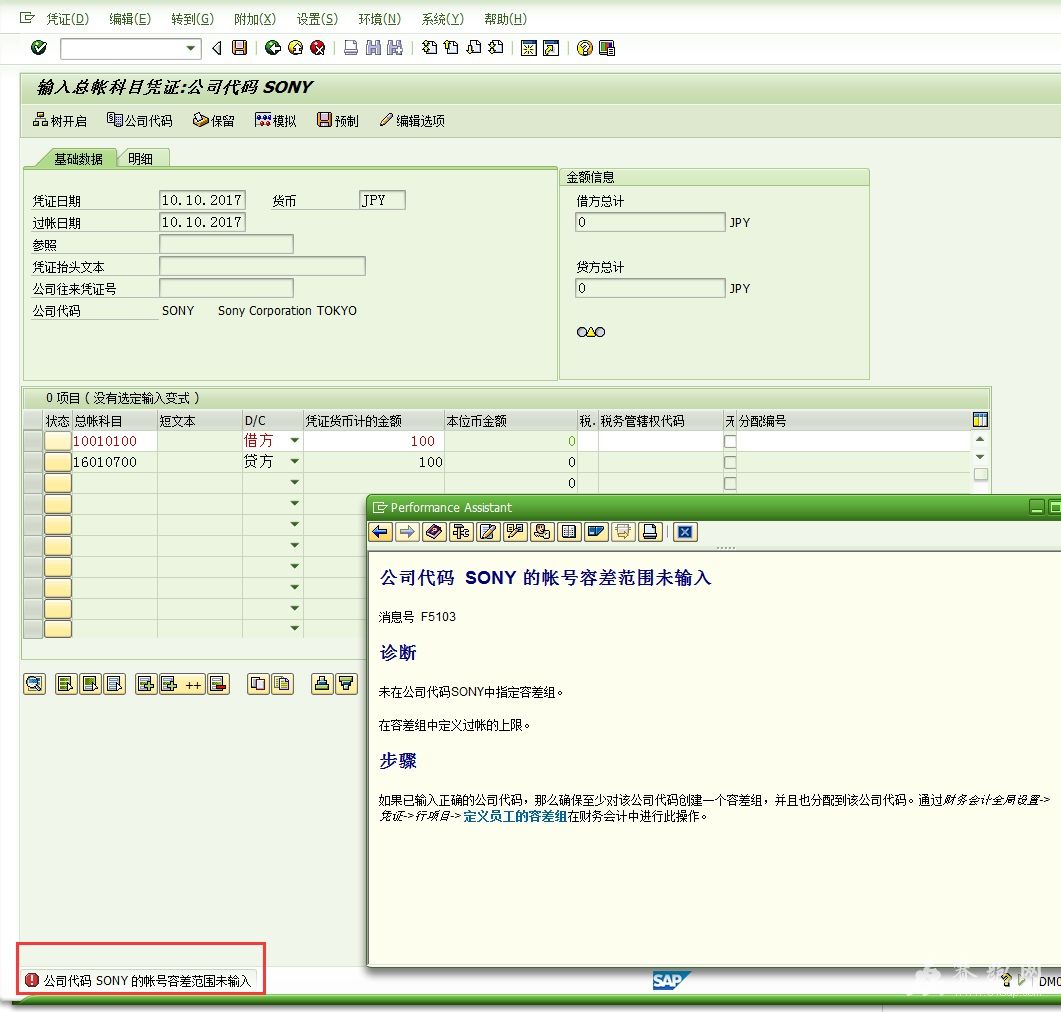Image resolution: width=1061 pixels, height=1012 pixels.
Task: Click the Find Next icon
Action: 394,47
